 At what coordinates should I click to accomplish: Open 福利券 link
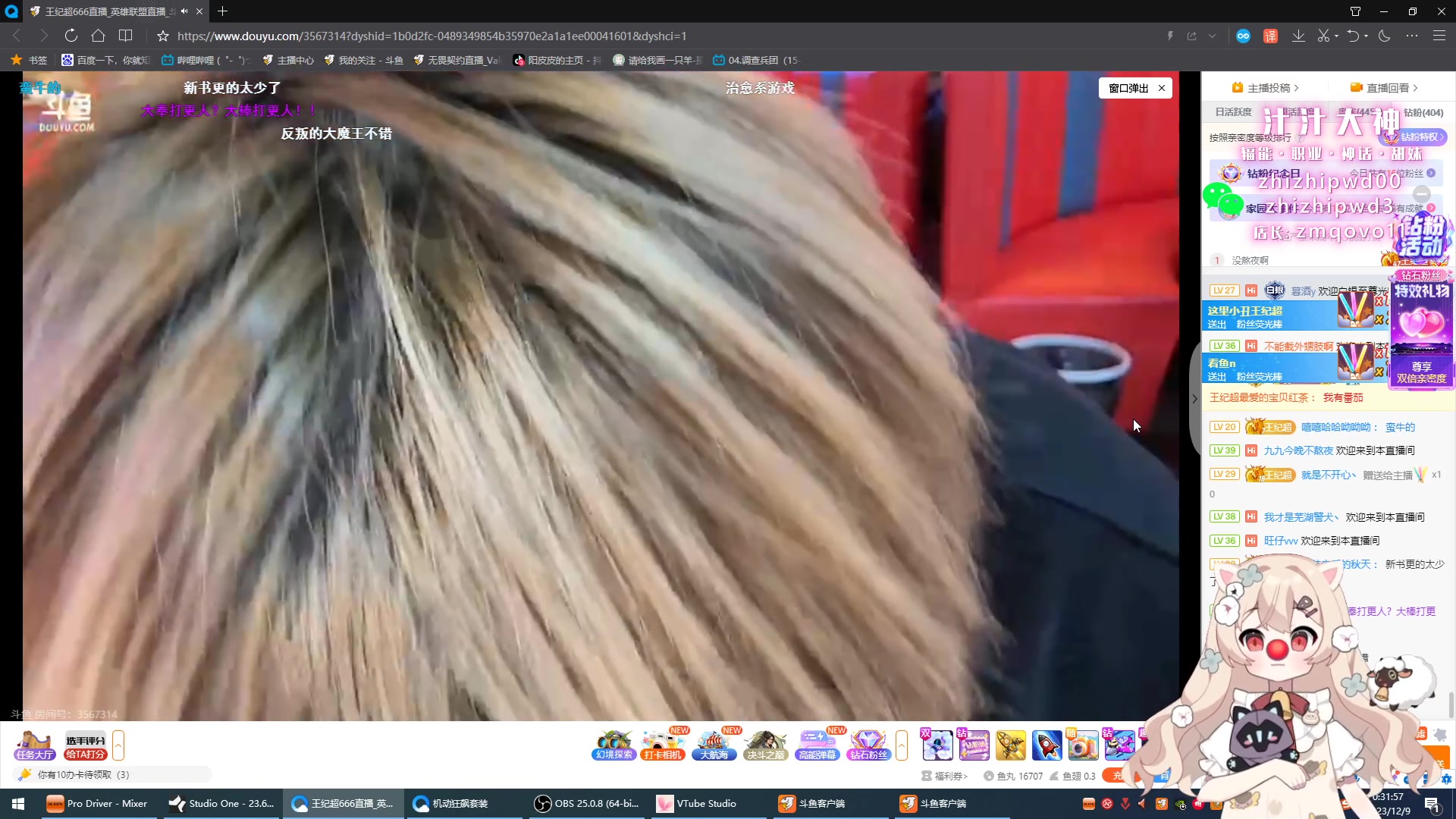point(945,776)
